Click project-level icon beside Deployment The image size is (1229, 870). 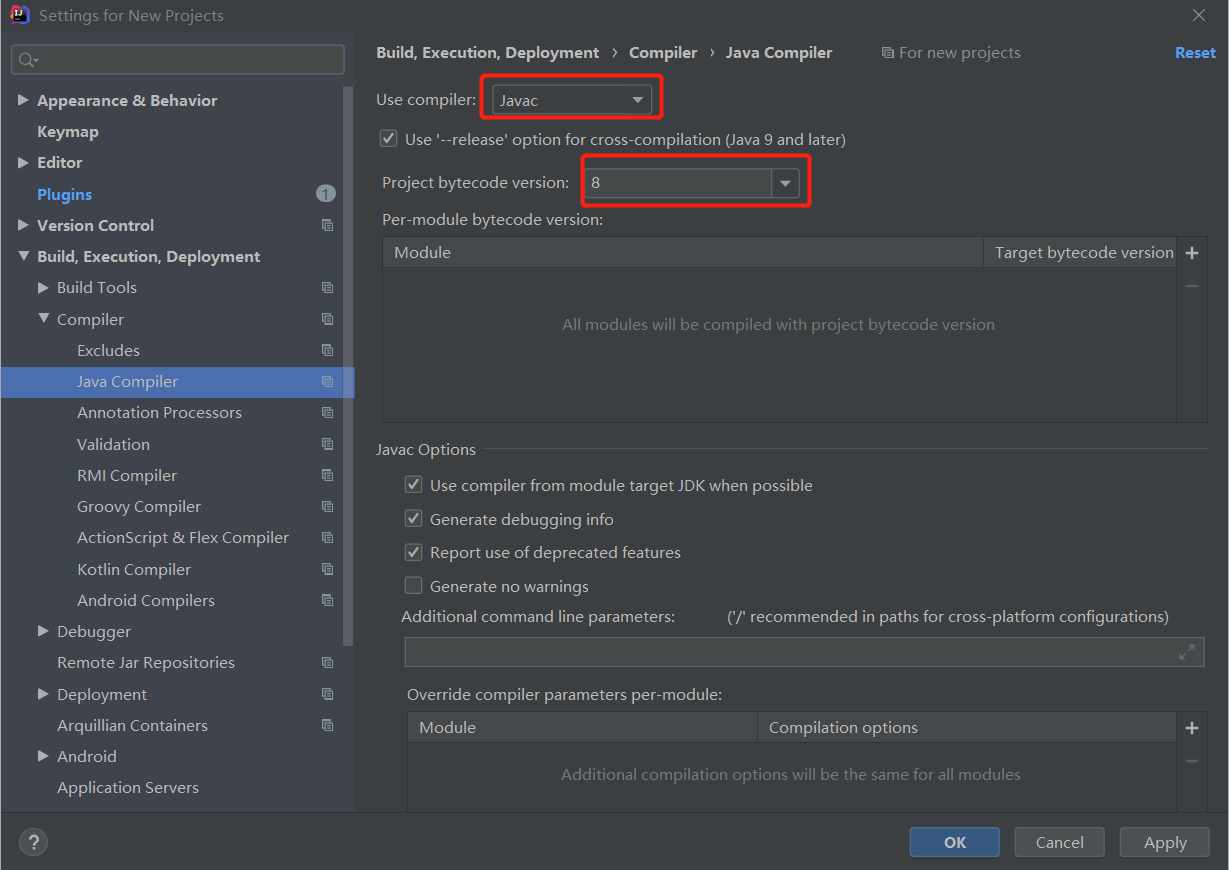(327, 695)
